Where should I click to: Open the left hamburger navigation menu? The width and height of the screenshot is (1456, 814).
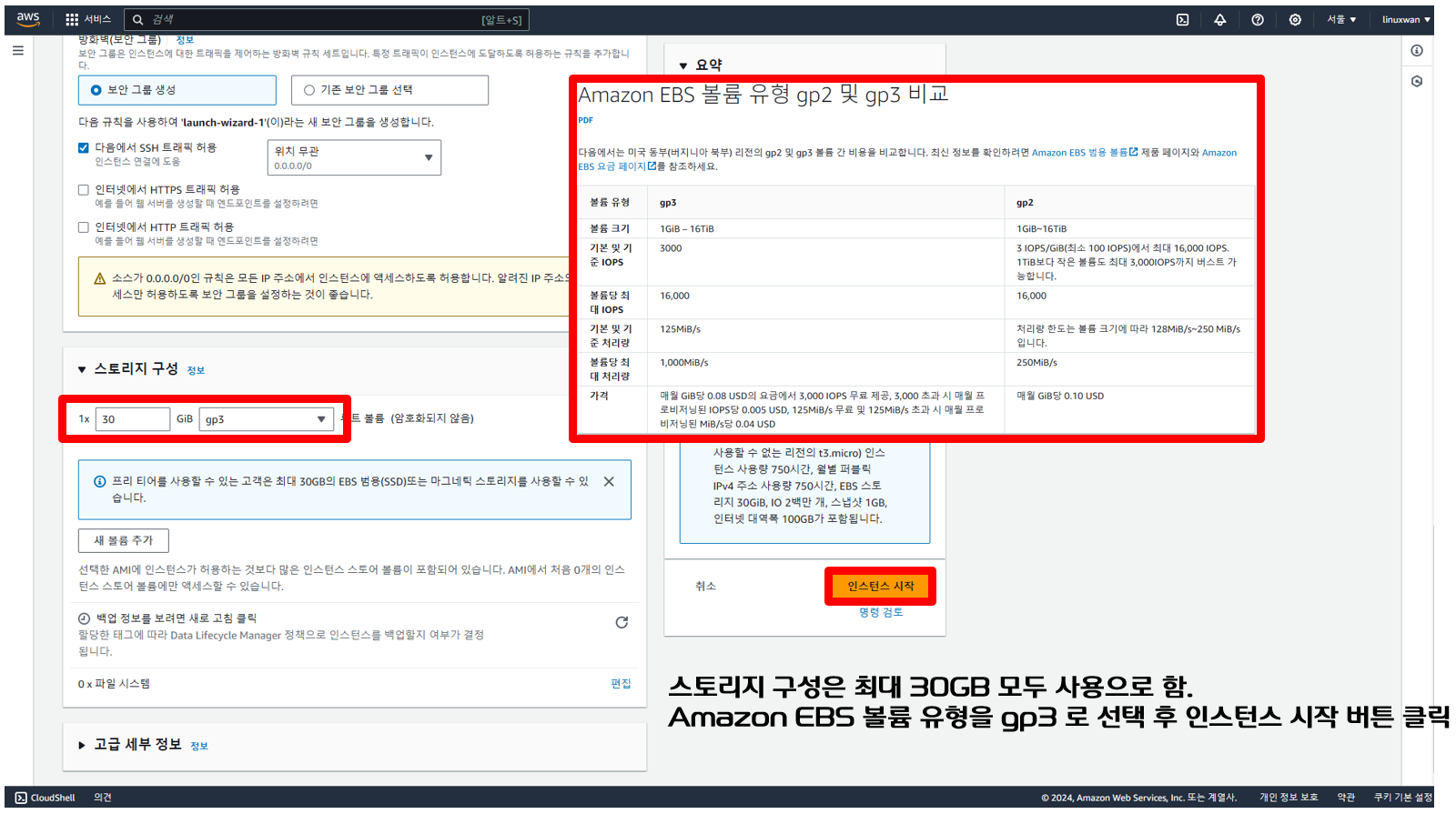coord(17,51)
